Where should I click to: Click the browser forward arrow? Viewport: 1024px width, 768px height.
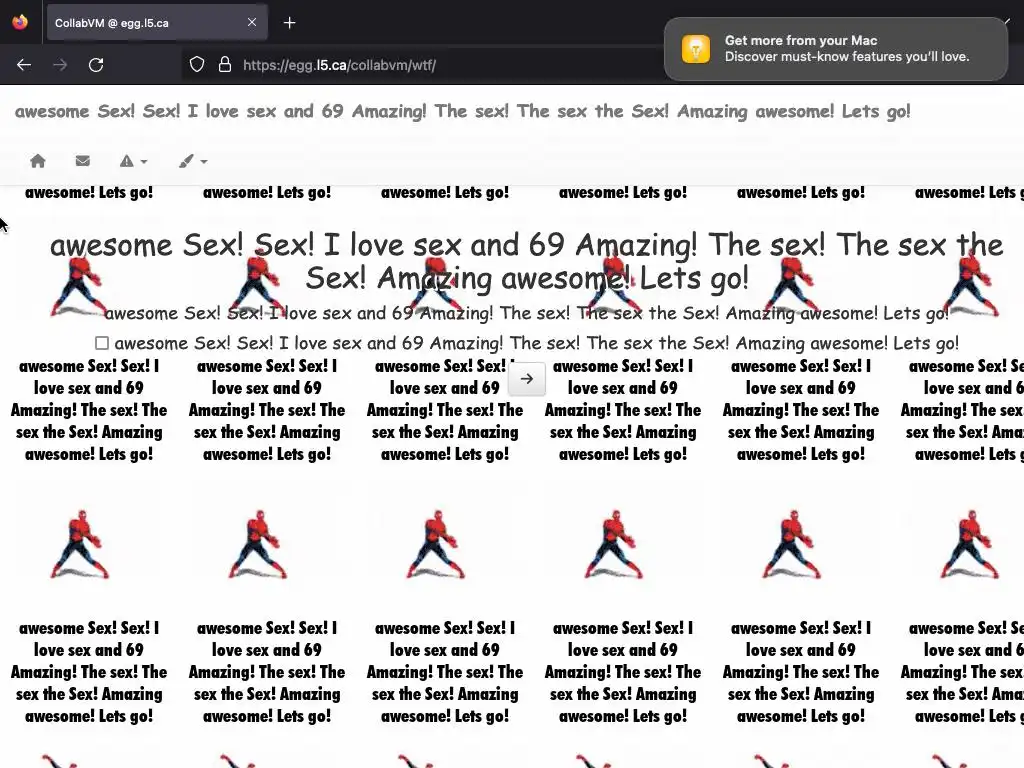coord(60,65)
